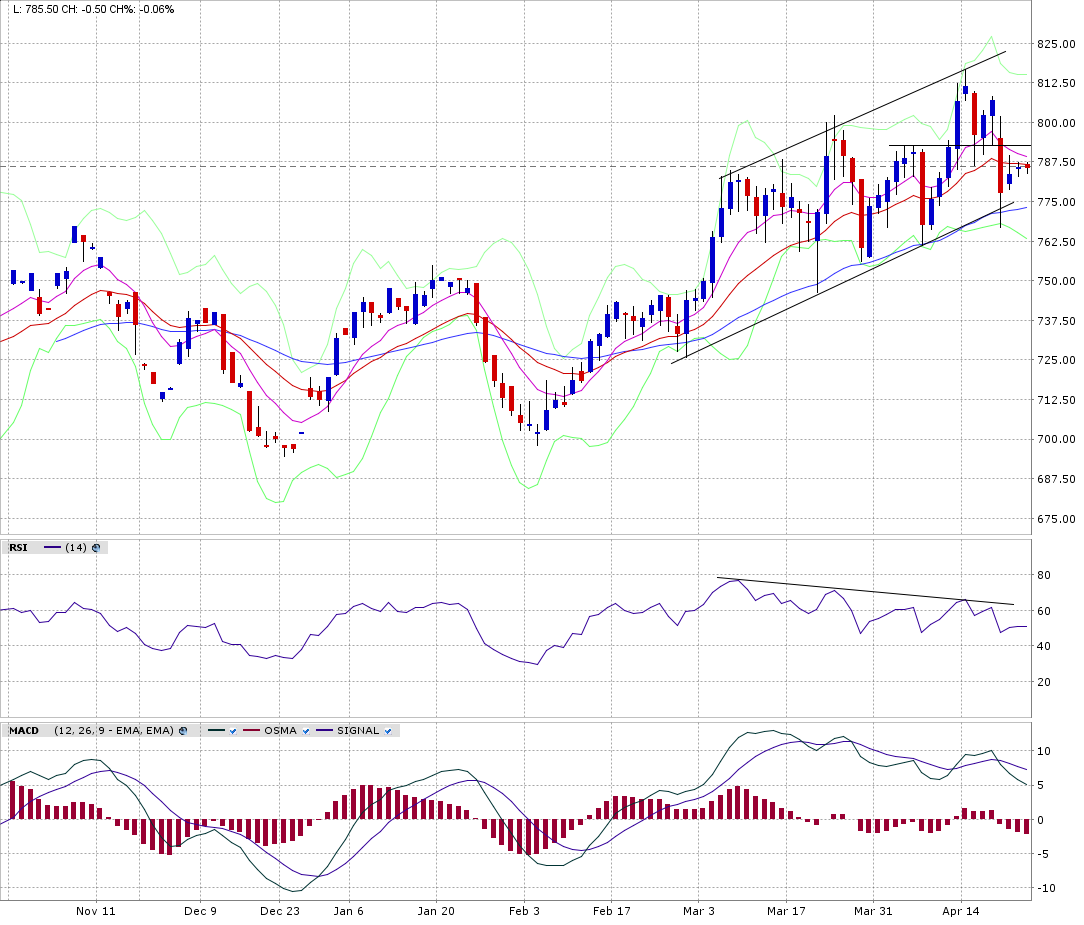Click the Dec 23 date axis label
1084x925 pixels.
point(280,912)
